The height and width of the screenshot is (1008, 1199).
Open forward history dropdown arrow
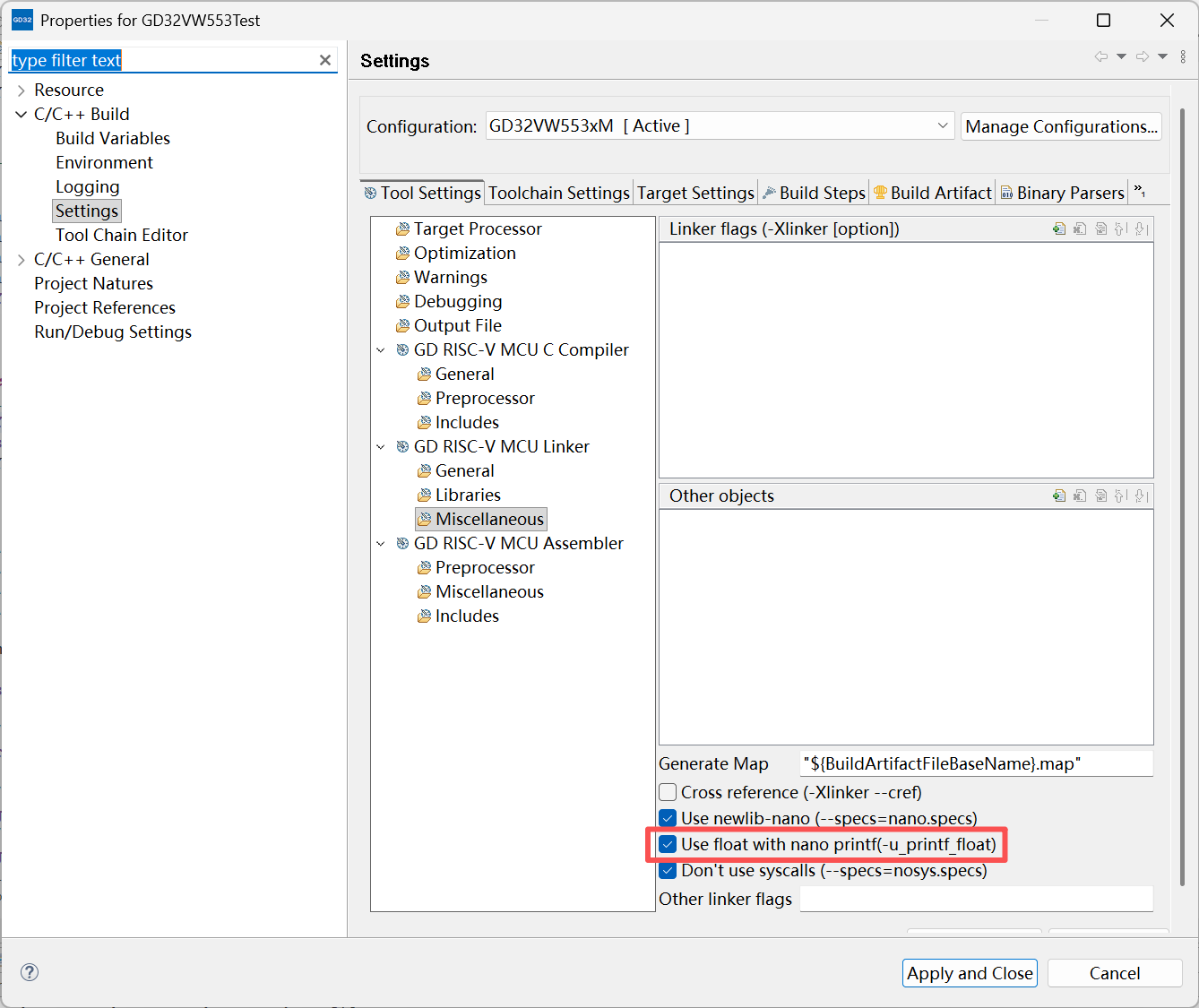[1162, 56]
